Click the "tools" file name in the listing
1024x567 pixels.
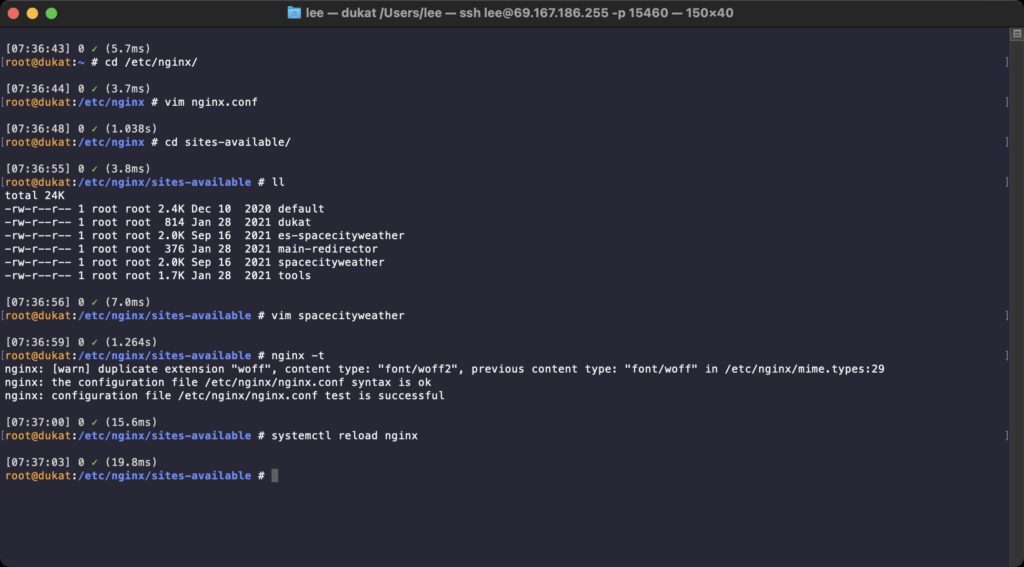pos(294,276)
